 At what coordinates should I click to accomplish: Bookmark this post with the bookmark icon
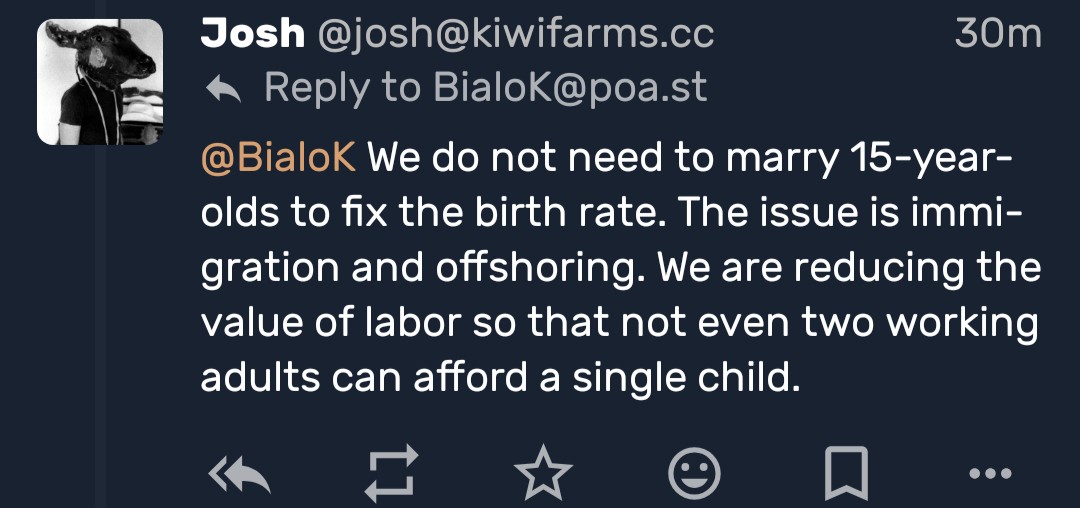click(845, 474)
